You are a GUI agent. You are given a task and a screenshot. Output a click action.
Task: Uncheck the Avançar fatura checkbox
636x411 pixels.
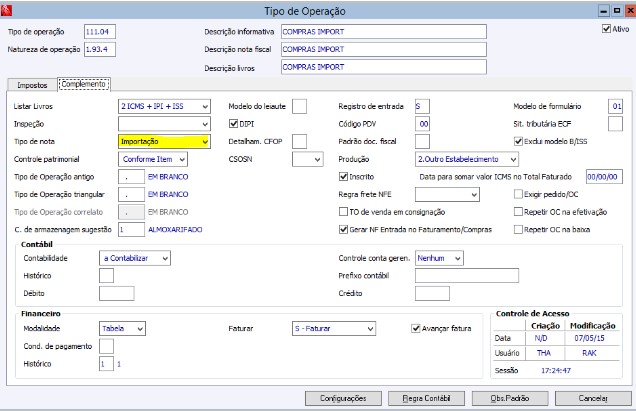[416, 327]
